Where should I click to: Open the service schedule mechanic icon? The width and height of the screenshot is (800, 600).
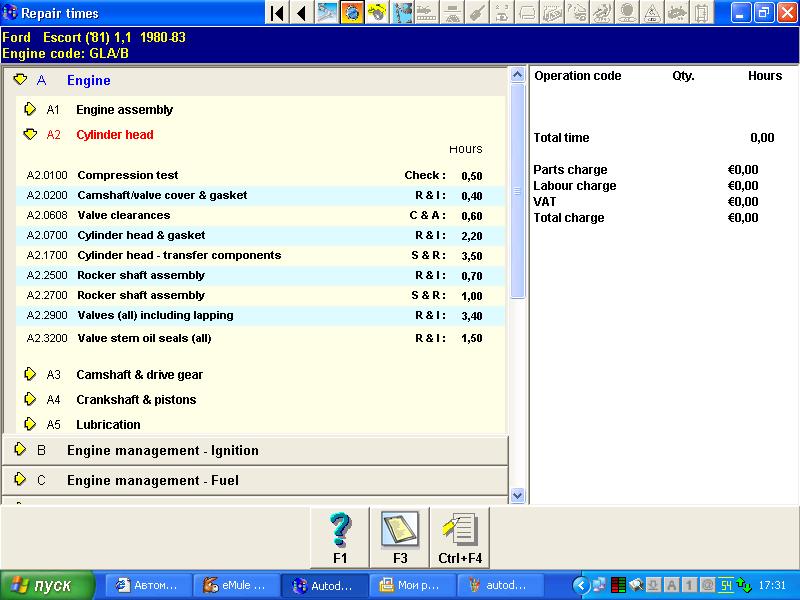click(x=402, y=13)
